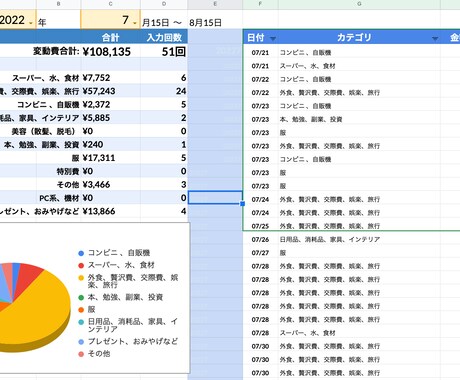Click the teal 日用品、消耗品 legend dot
Image resolution: width=460 pixels, height=380 pixels.
81,322
